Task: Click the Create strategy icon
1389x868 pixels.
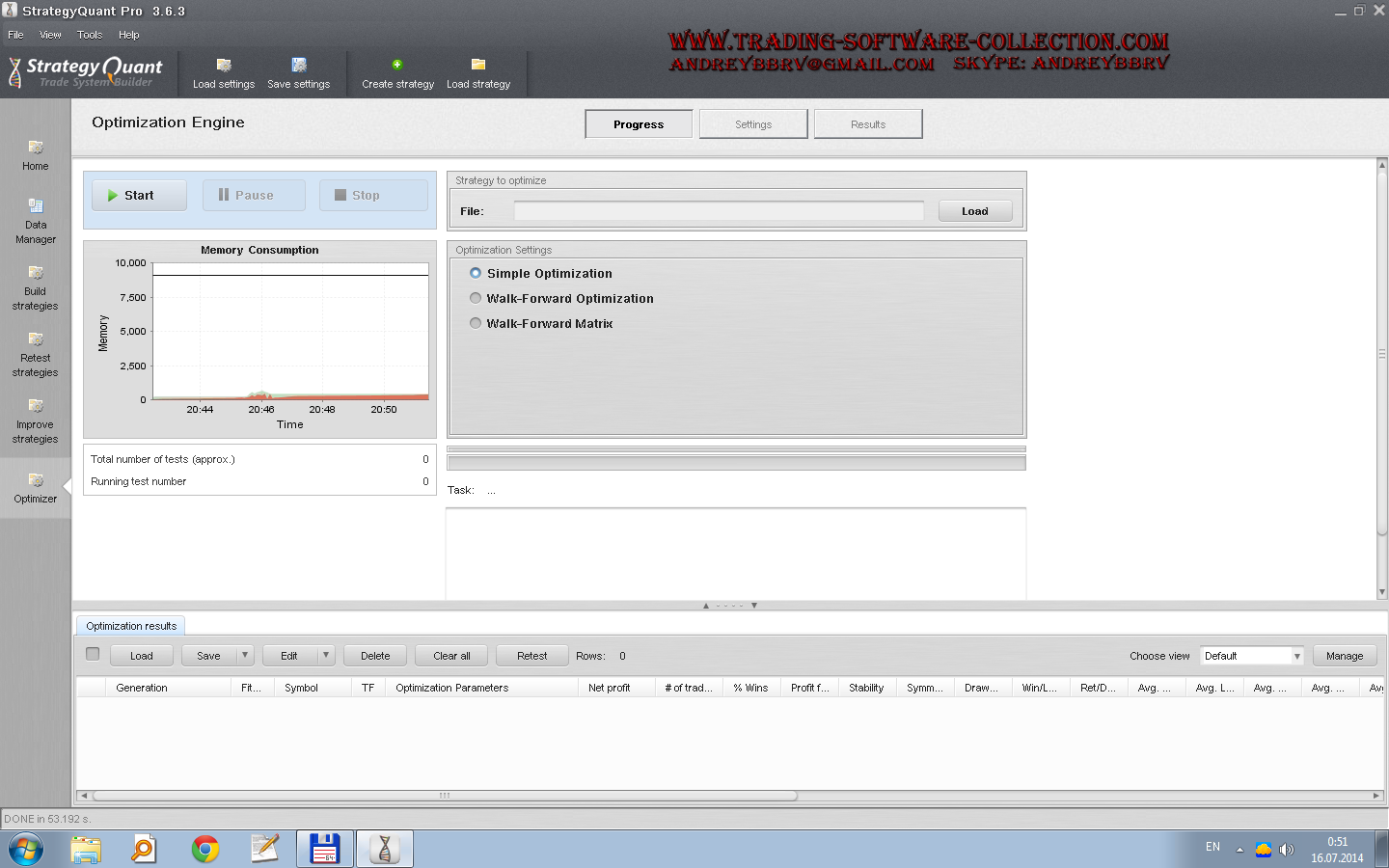Action: (x=397, y=66)
